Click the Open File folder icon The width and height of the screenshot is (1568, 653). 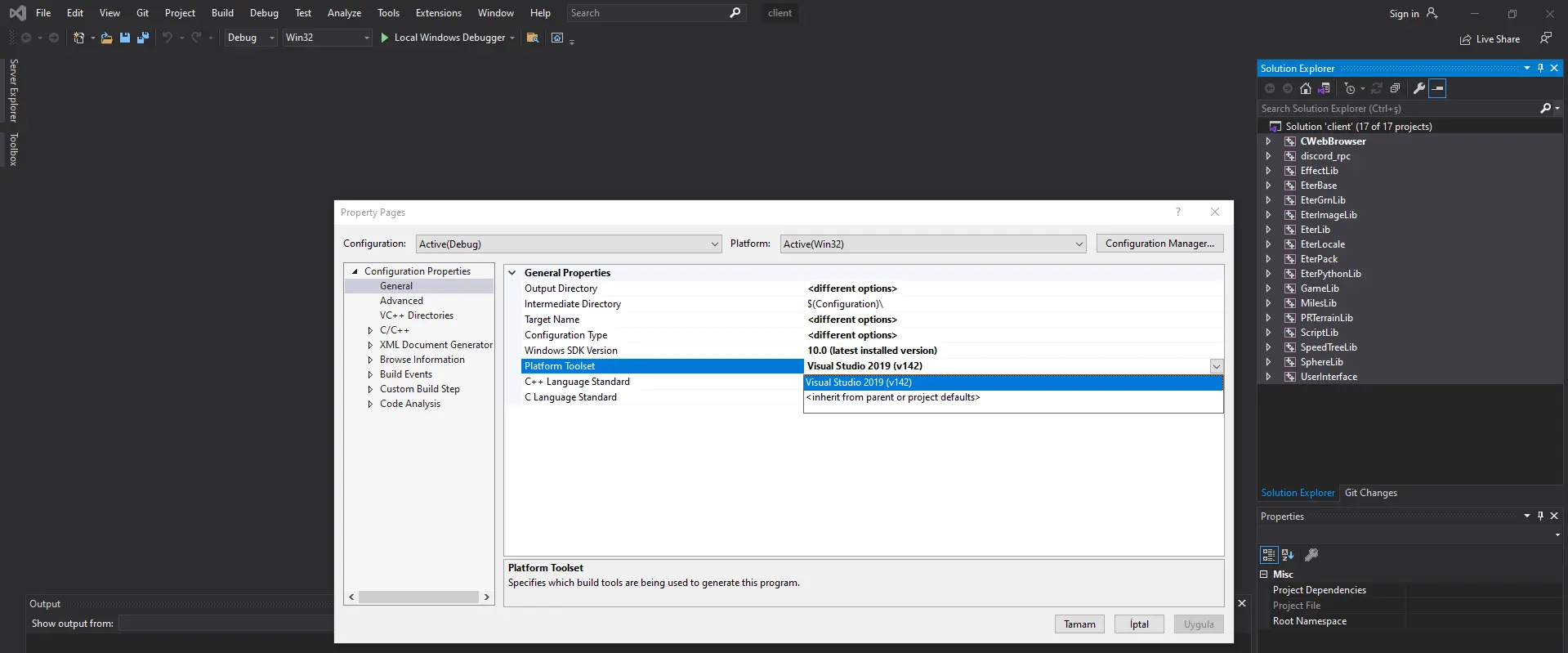(x=106, y=38)
